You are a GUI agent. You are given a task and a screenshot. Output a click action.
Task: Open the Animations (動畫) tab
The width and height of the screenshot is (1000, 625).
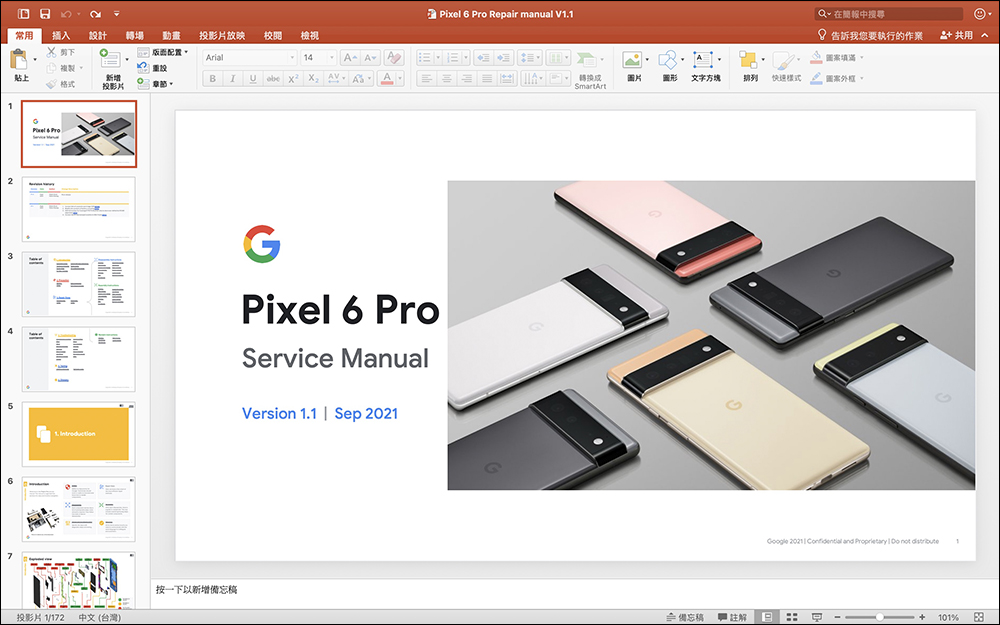coord(171,36)
